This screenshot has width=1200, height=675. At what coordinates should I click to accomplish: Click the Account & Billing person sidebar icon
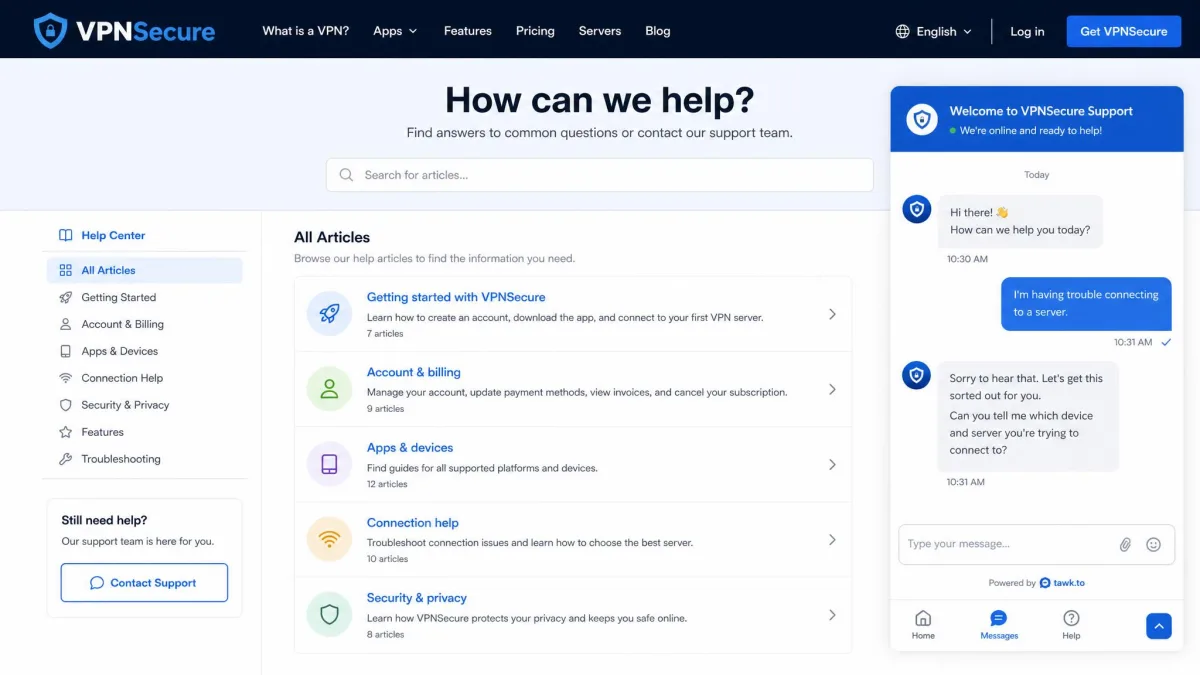point(66,324)
